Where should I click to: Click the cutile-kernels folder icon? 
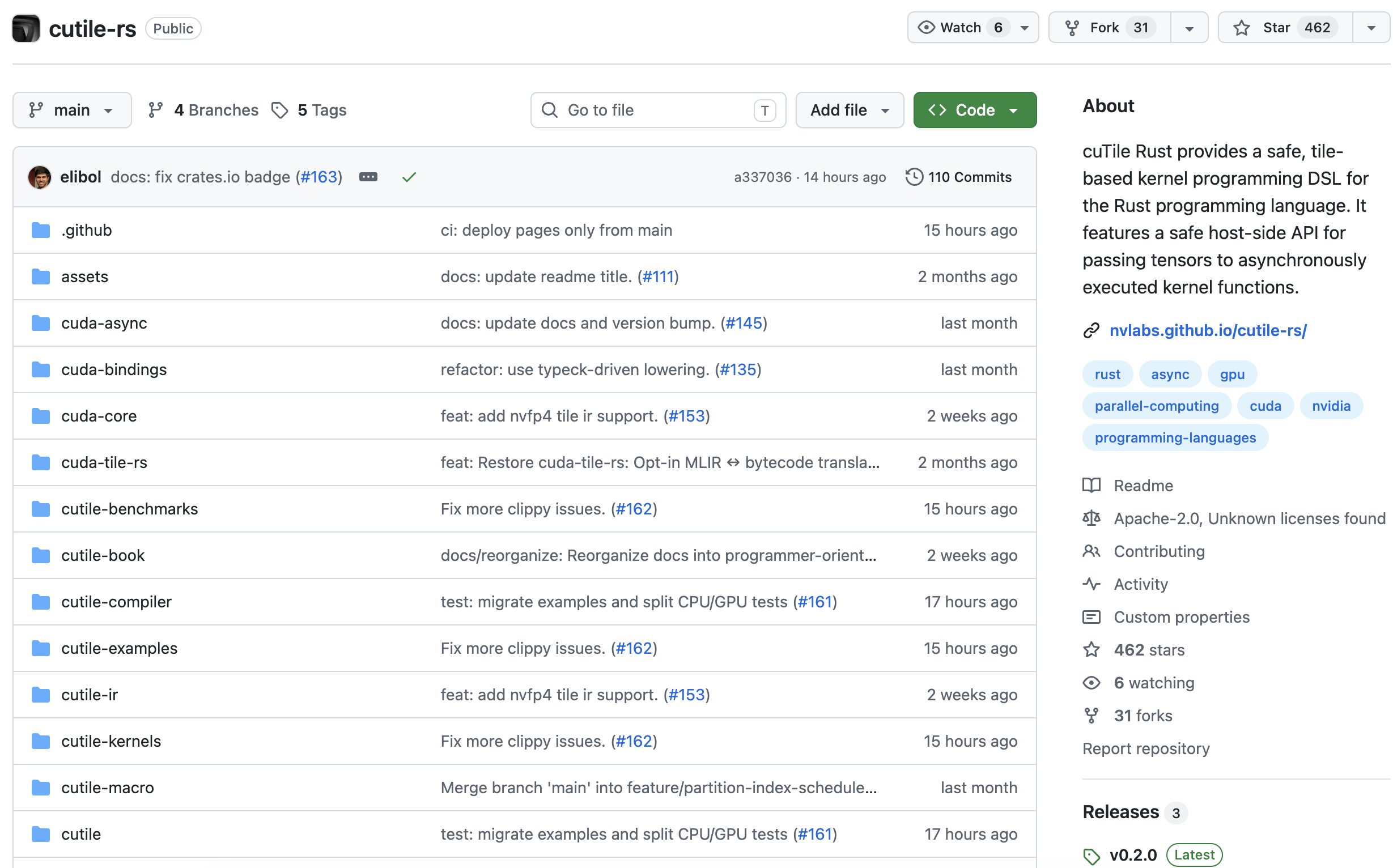tap(41, 742)
